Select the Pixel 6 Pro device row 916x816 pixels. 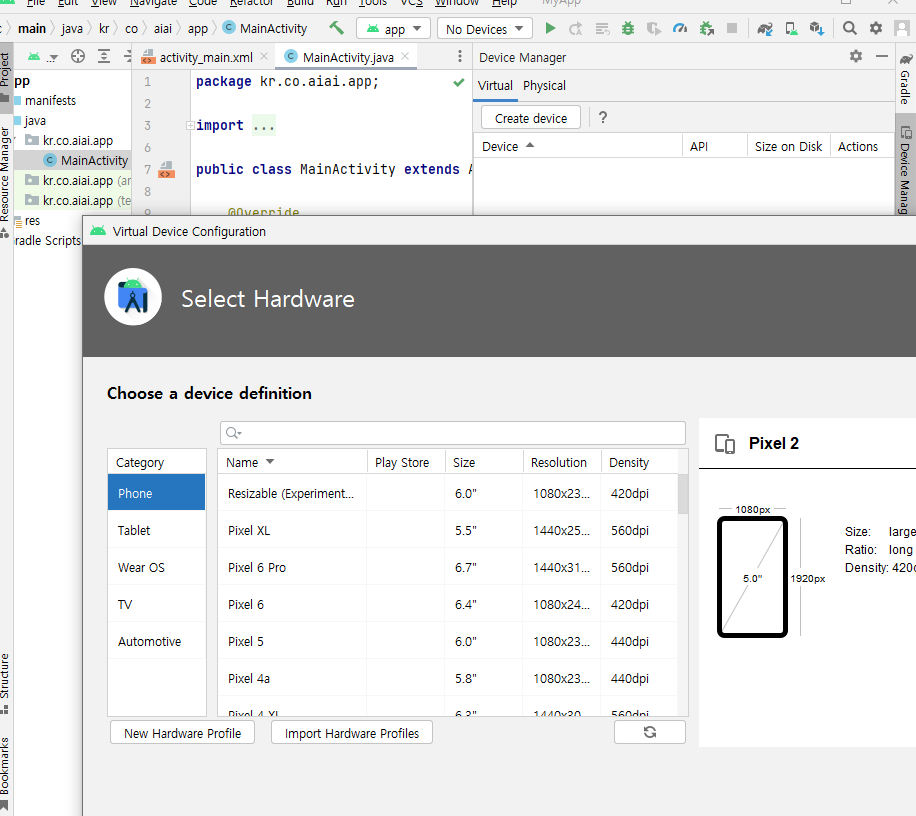point(447,567)
